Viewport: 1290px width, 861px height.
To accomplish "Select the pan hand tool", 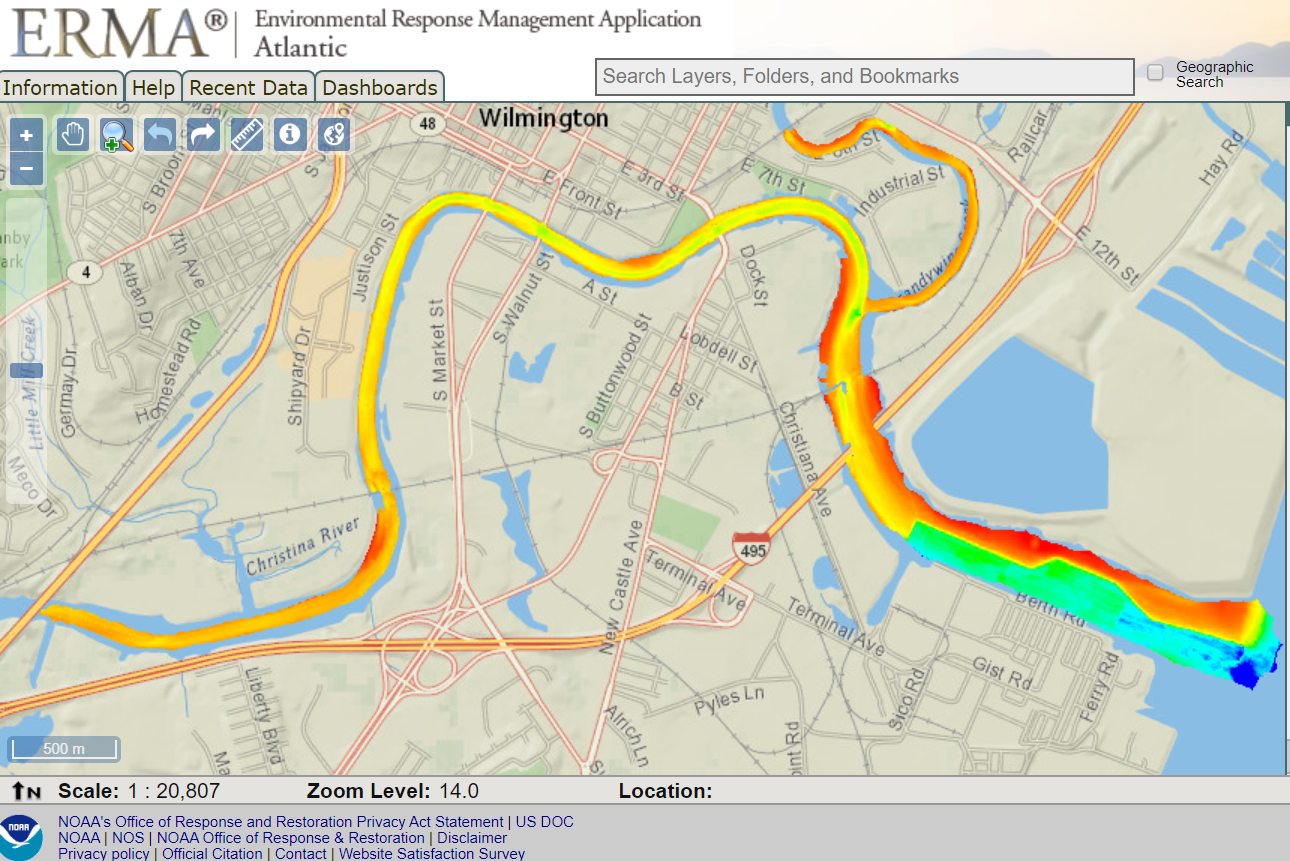I will coord(71,134).
